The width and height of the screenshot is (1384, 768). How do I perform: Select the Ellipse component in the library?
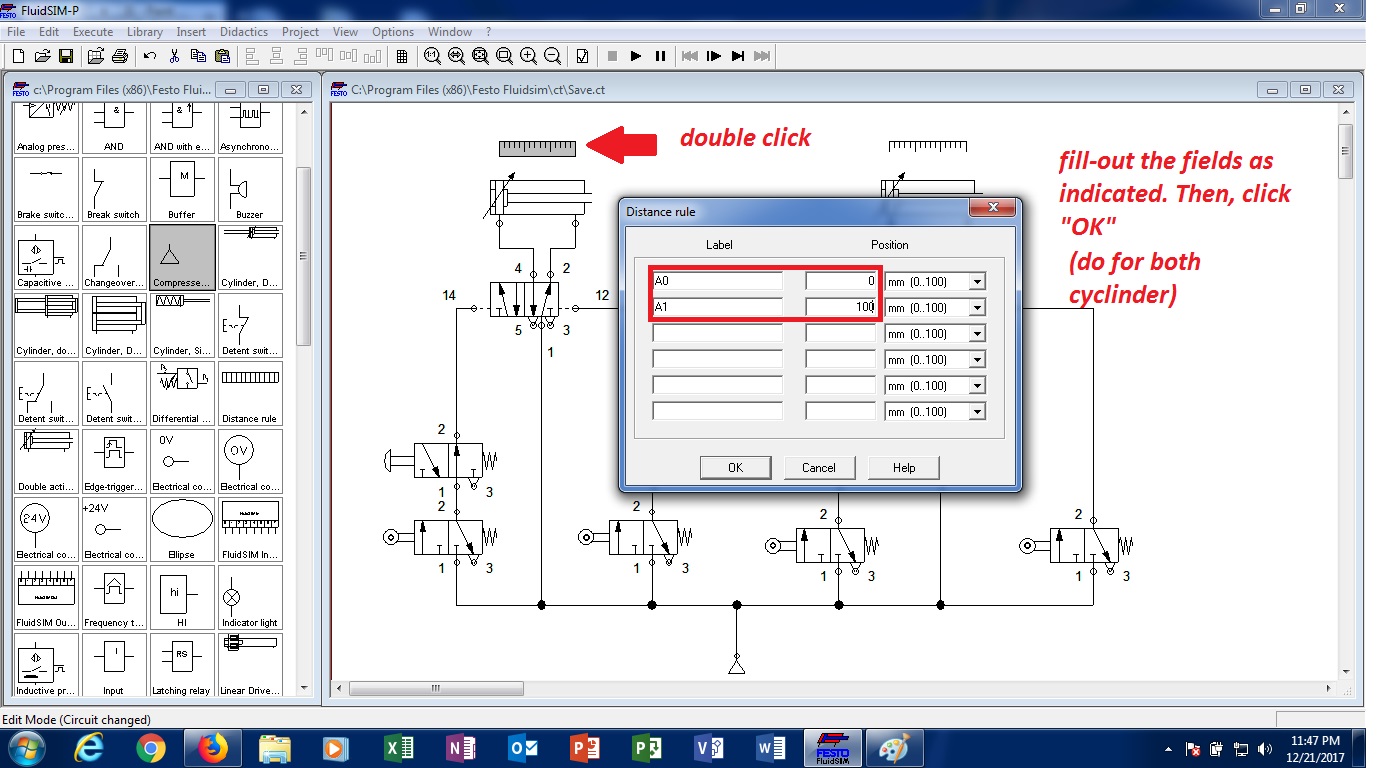pyautogui.click(x=182, y=529)
